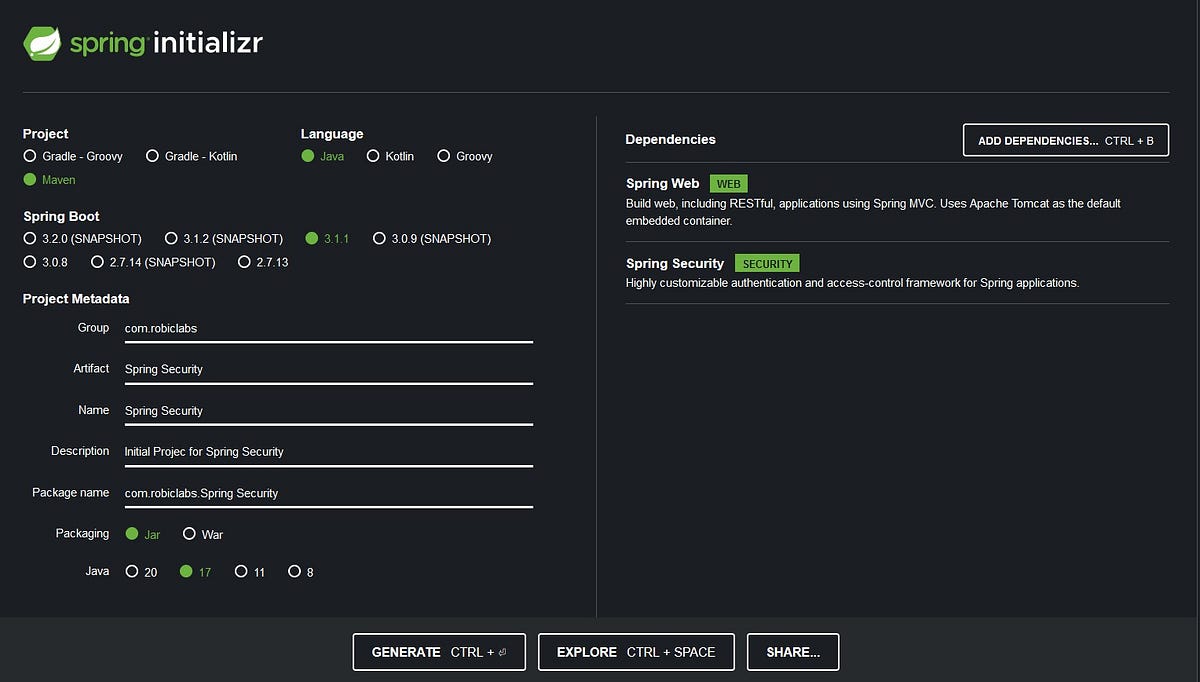Open the Add Dependencies dialog

[1066, 141]
